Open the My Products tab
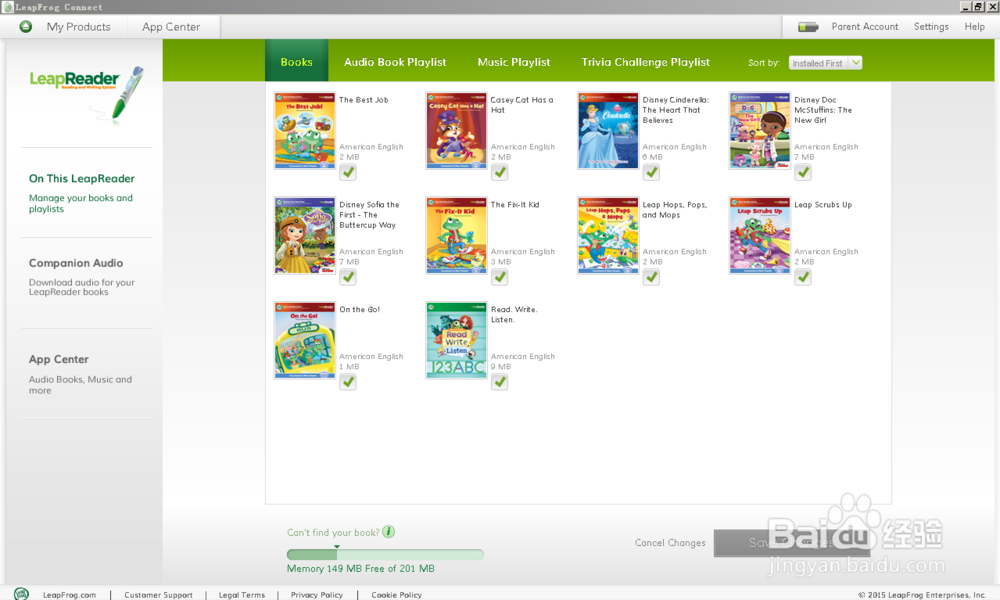The height and width of the screenshot is (600, 1000). click(78, 27)
